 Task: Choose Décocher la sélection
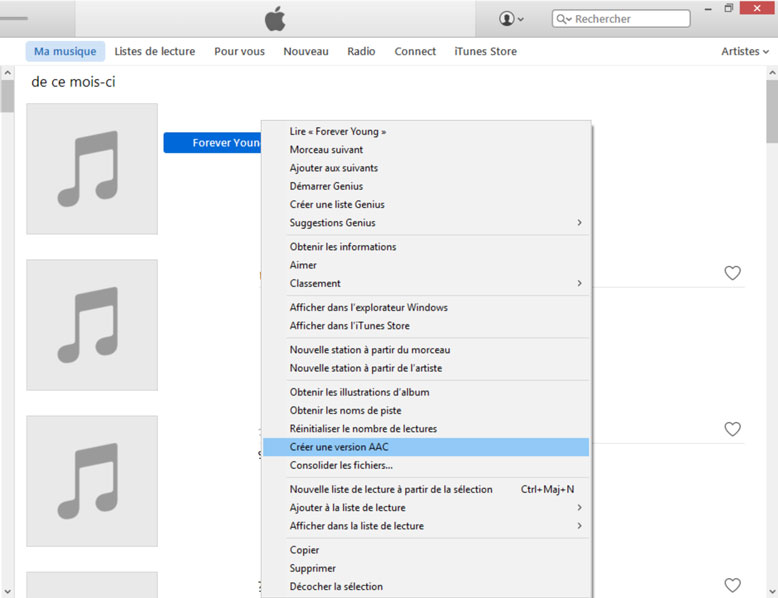(426, 587)
